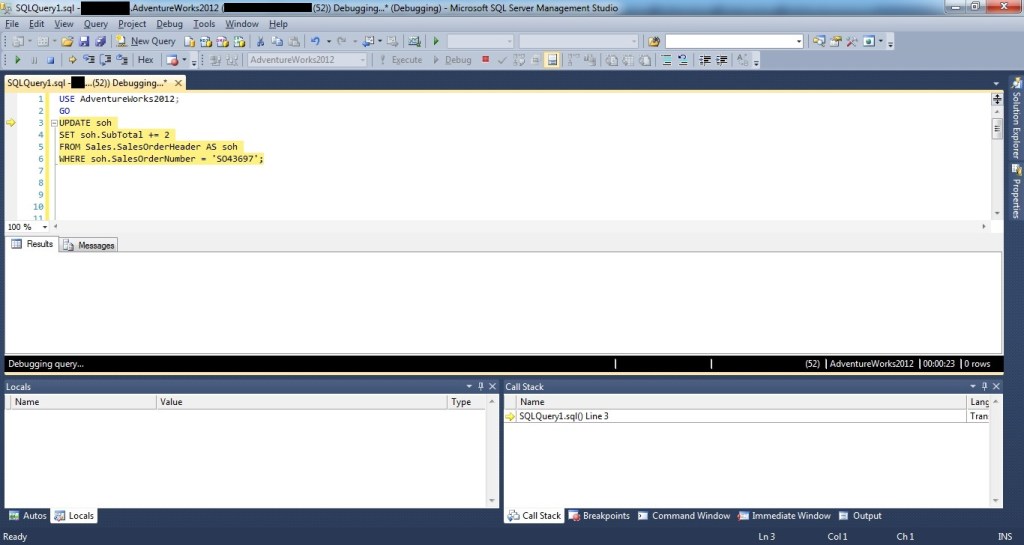
Task: Show Next Statement yellow arrow icon
Action: tap(72, 60)
